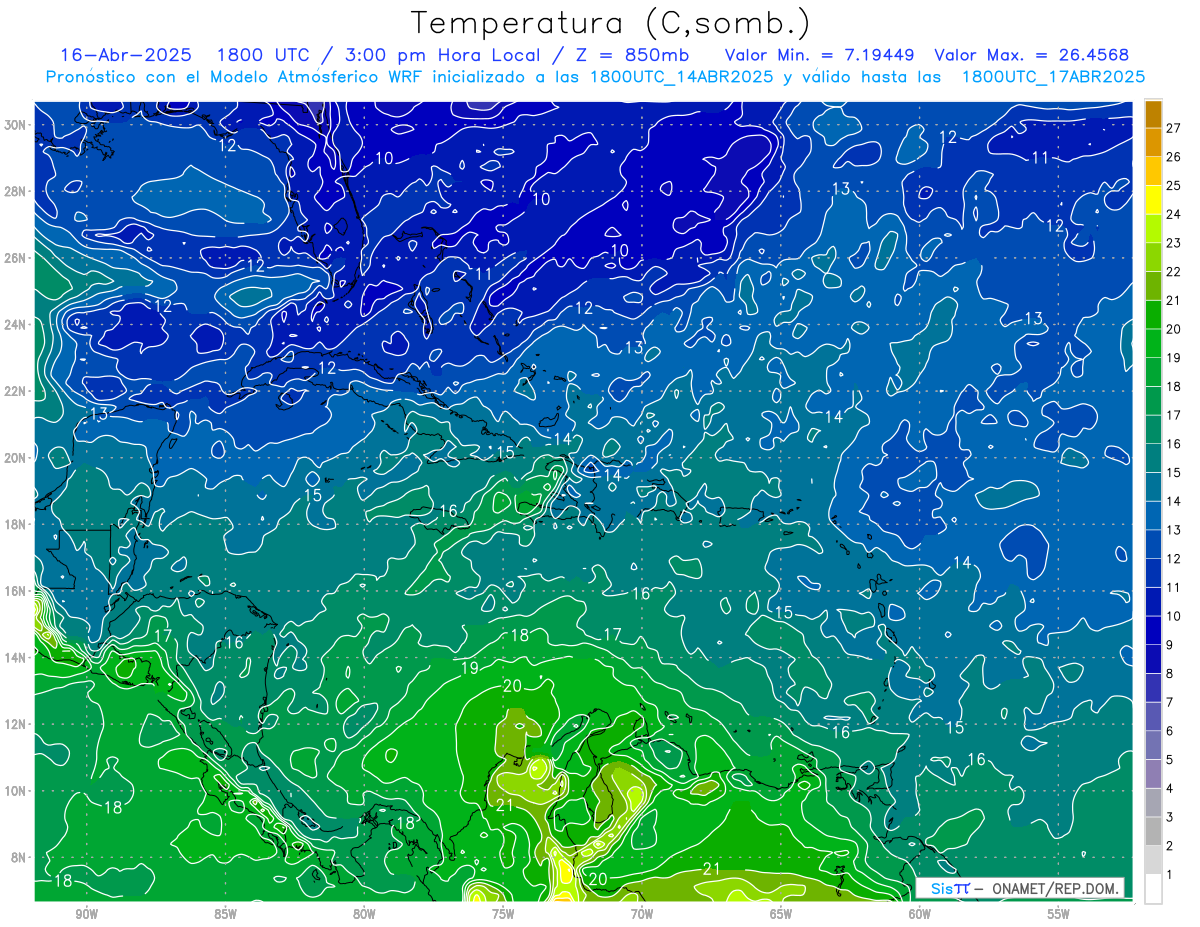Click the '12N' latitude axis label
Screen dimensions: 1200x927
pos(17,724)
